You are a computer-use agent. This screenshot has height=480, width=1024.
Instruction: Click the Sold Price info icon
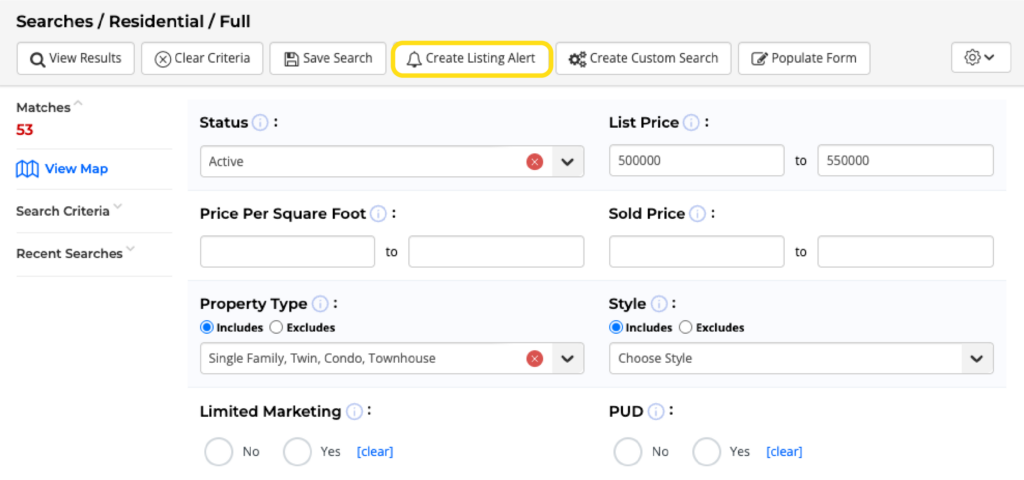tap(697, 214)
